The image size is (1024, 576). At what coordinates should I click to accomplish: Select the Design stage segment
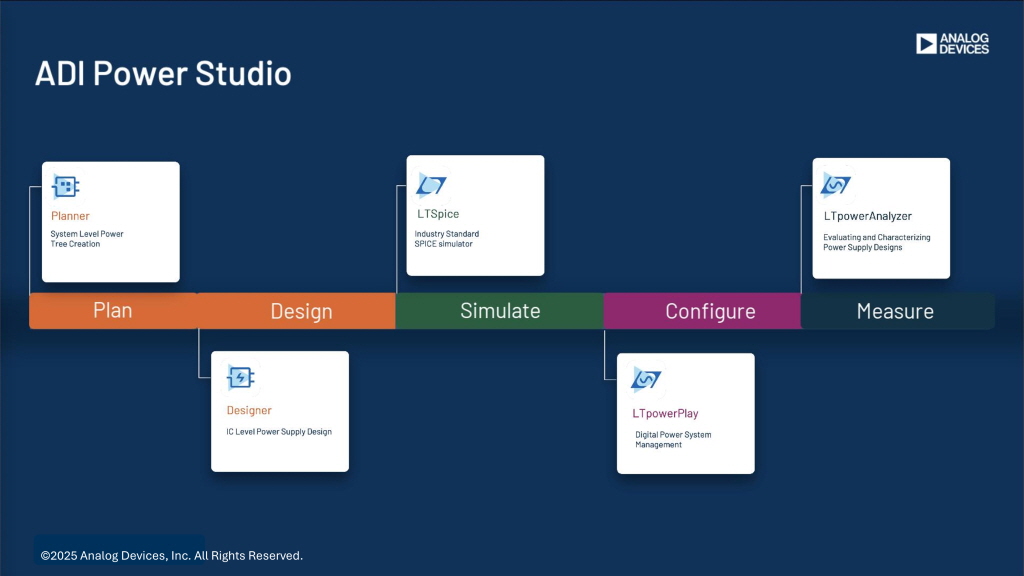300,311
